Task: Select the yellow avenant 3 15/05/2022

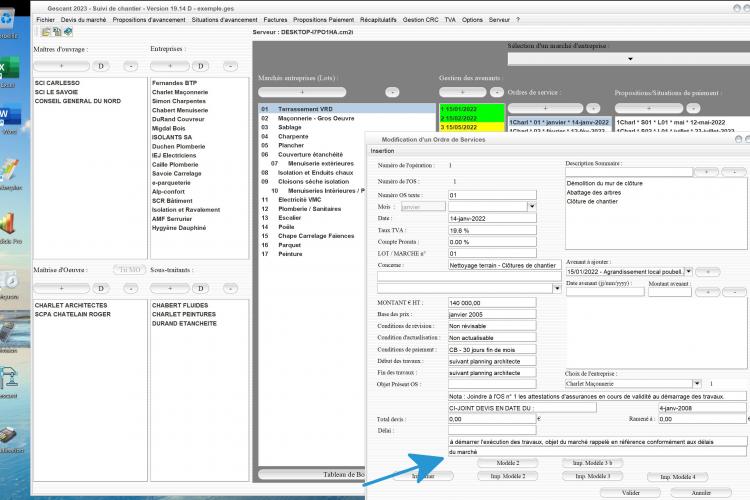Action: click(472, 127)
